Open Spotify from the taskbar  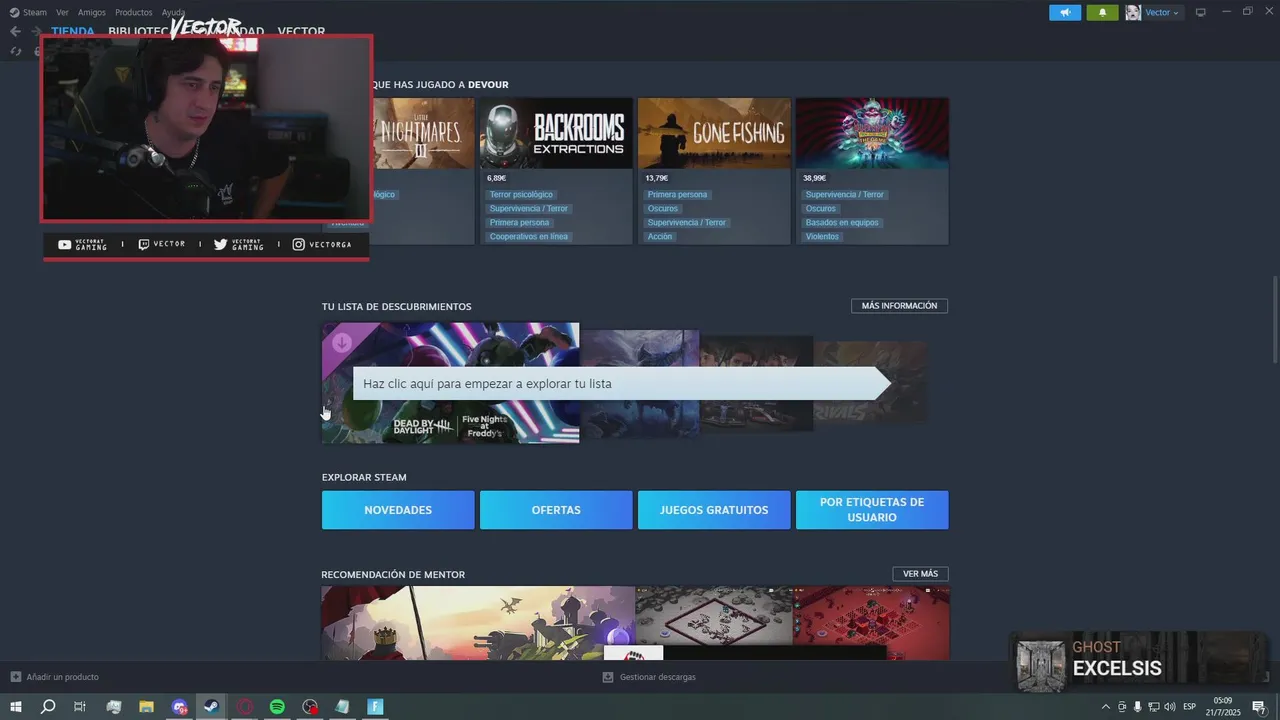click(277, 707)
